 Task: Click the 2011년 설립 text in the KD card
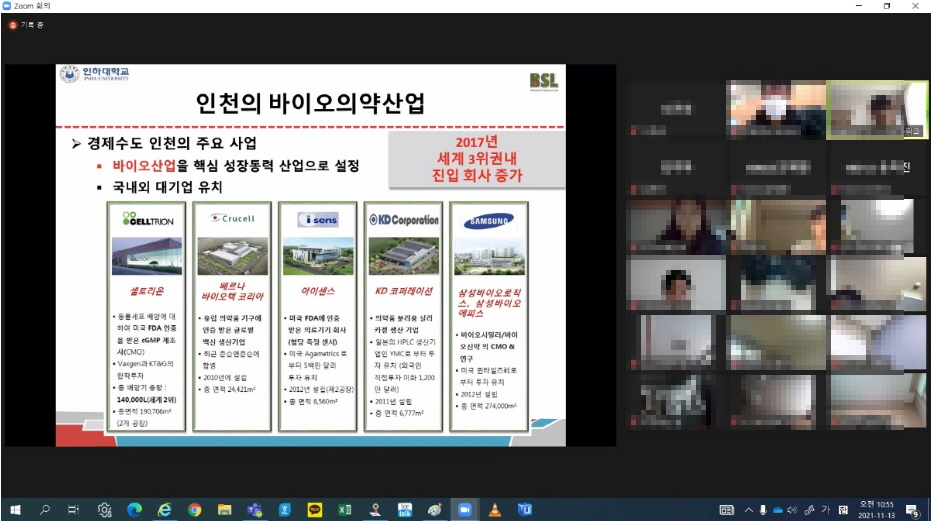393,401
